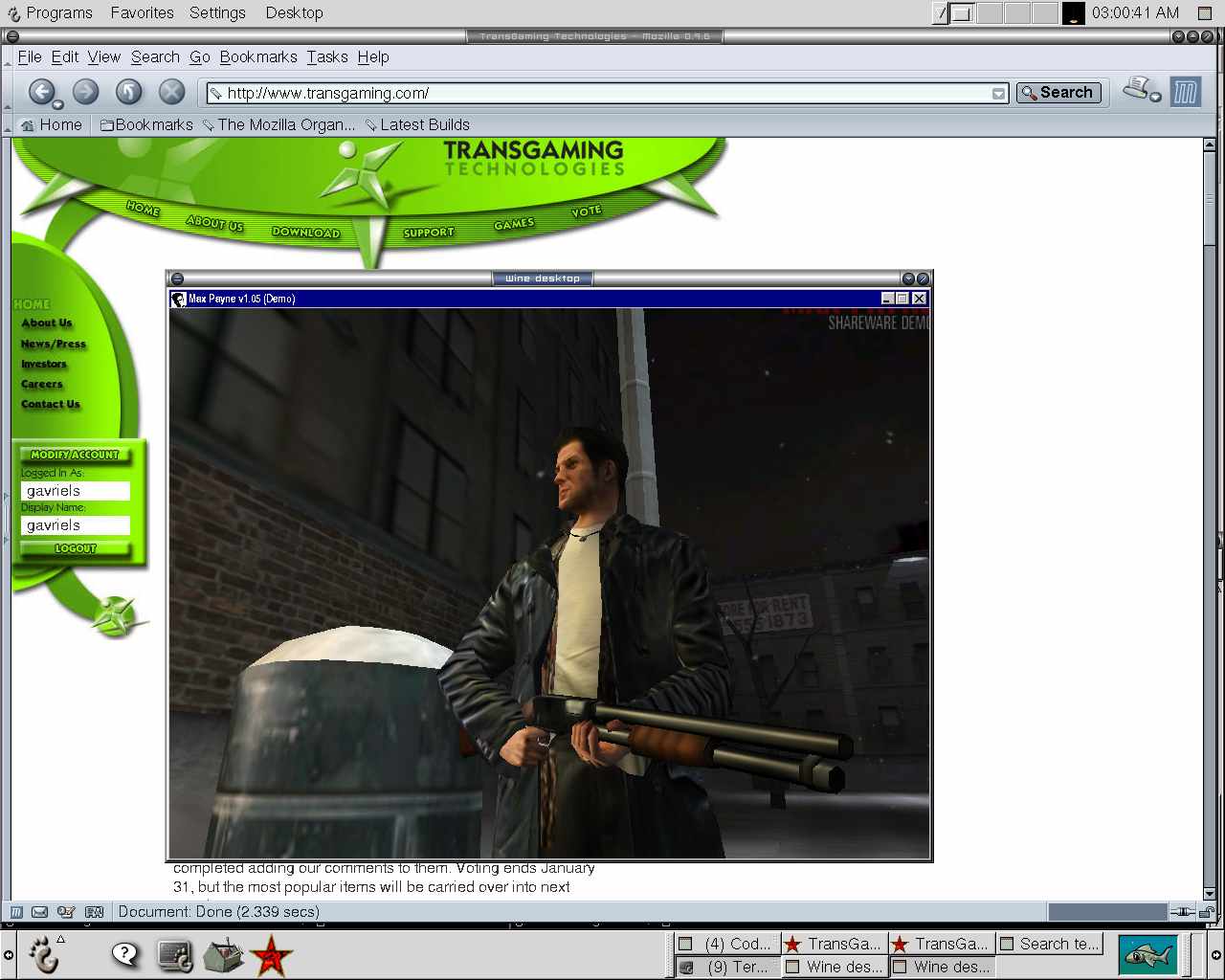Open the Tasks menu
Image resolution: width=1225 pixels, height=980 pixels.
point(327,57)
